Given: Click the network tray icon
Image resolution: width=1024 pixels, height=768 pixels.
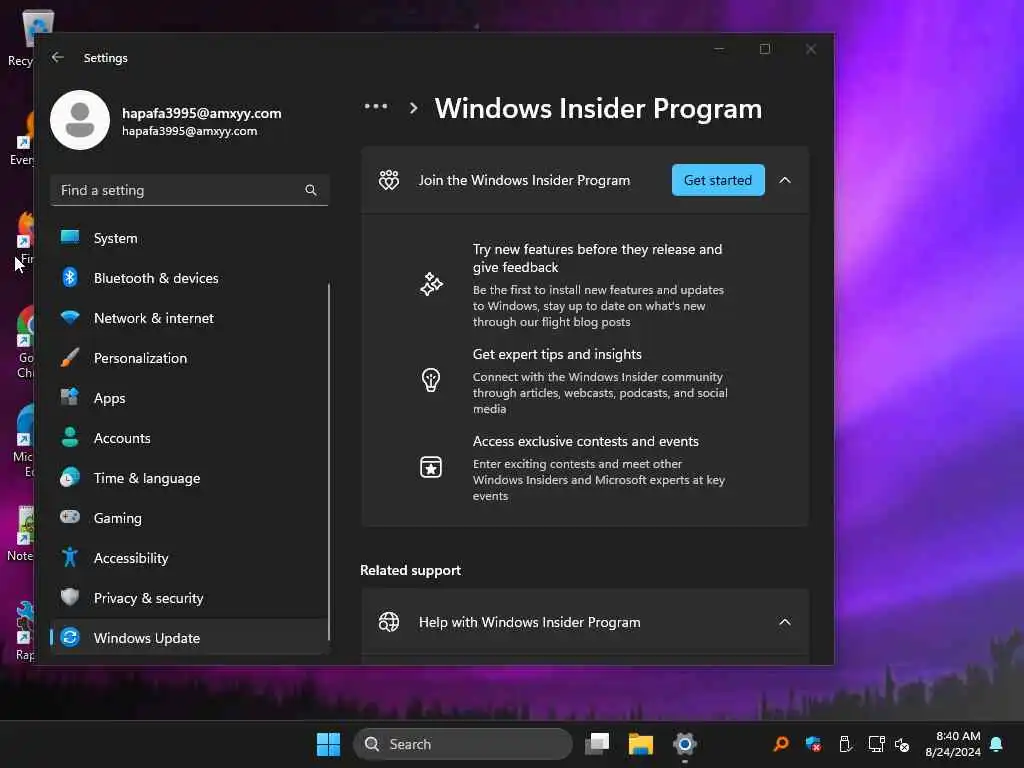Looking at the screenshot, I should tap(876, 744).
